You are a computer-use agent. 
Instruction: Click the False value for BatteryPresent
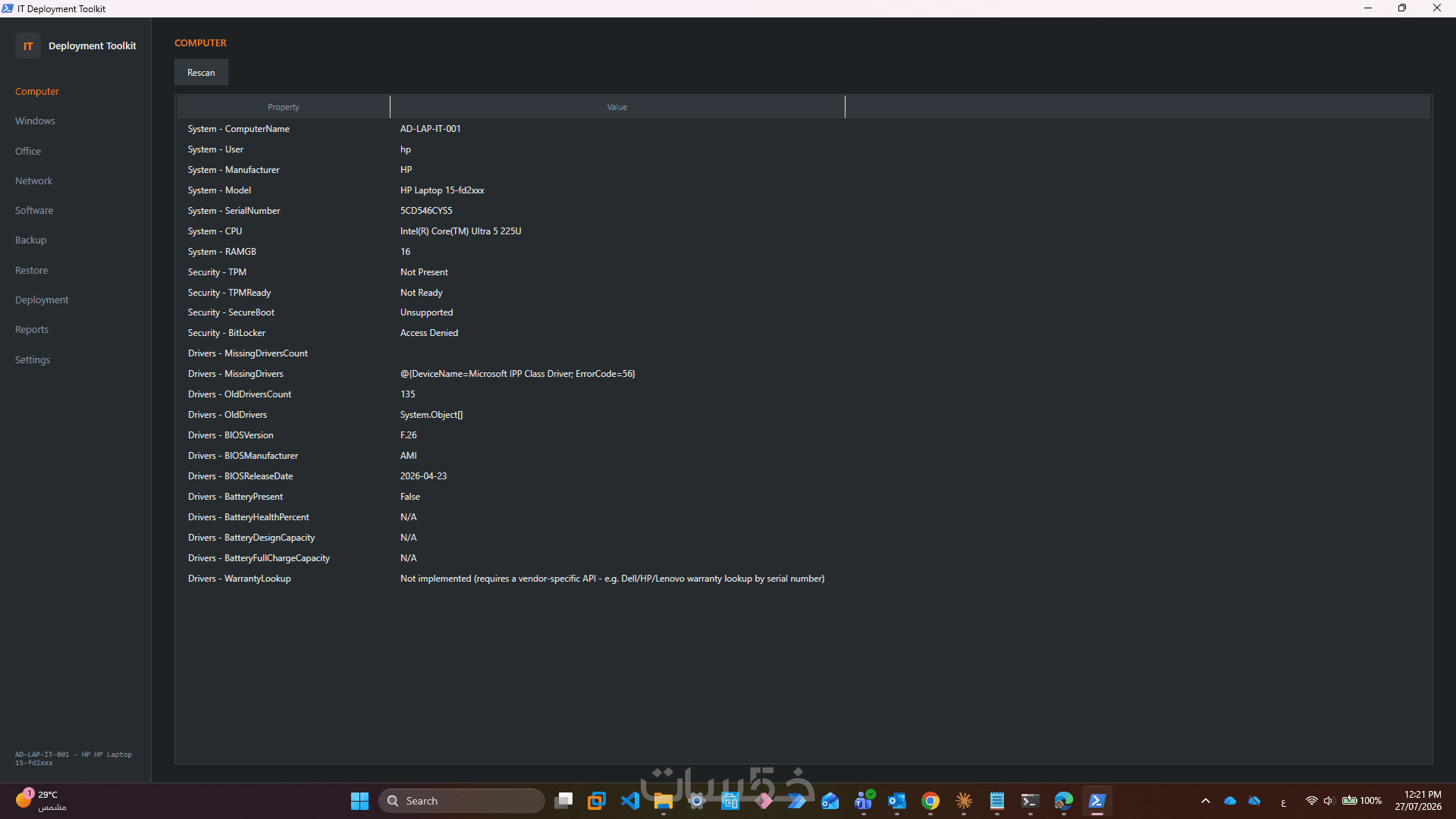point(410,497)
